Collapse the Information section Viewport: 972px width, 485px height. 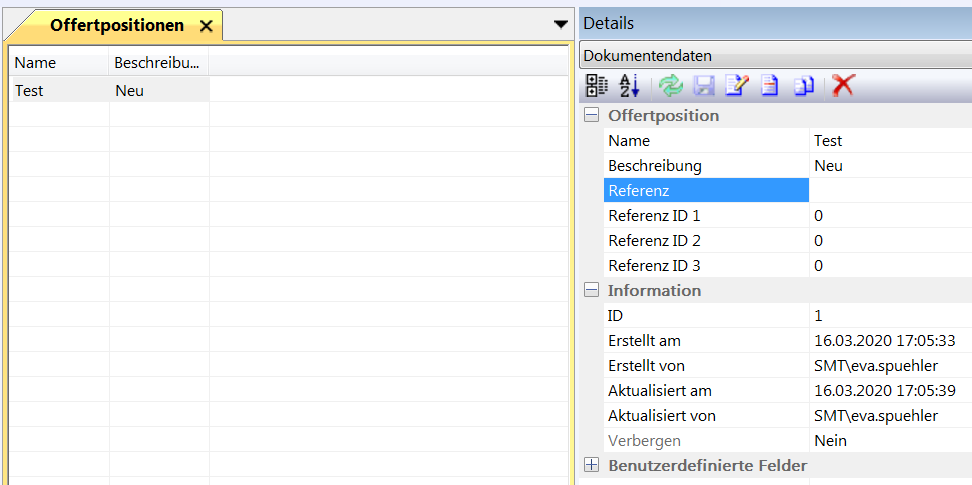tap(591, 291)
